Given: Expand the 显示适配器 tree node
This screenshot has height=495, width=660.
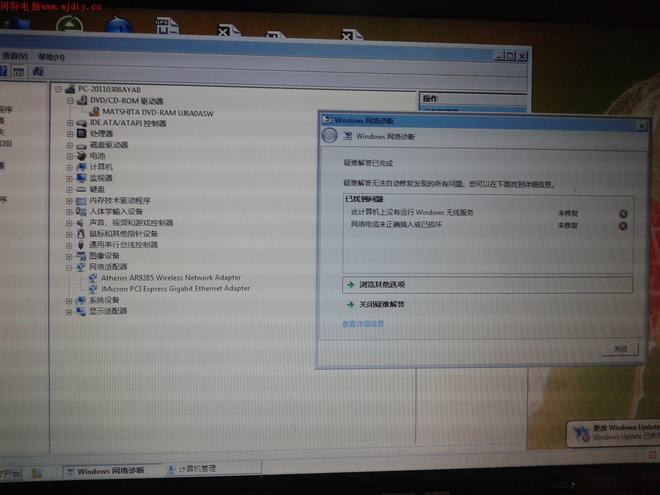Looking at the screenshot, I should click(x=69, y=311).
